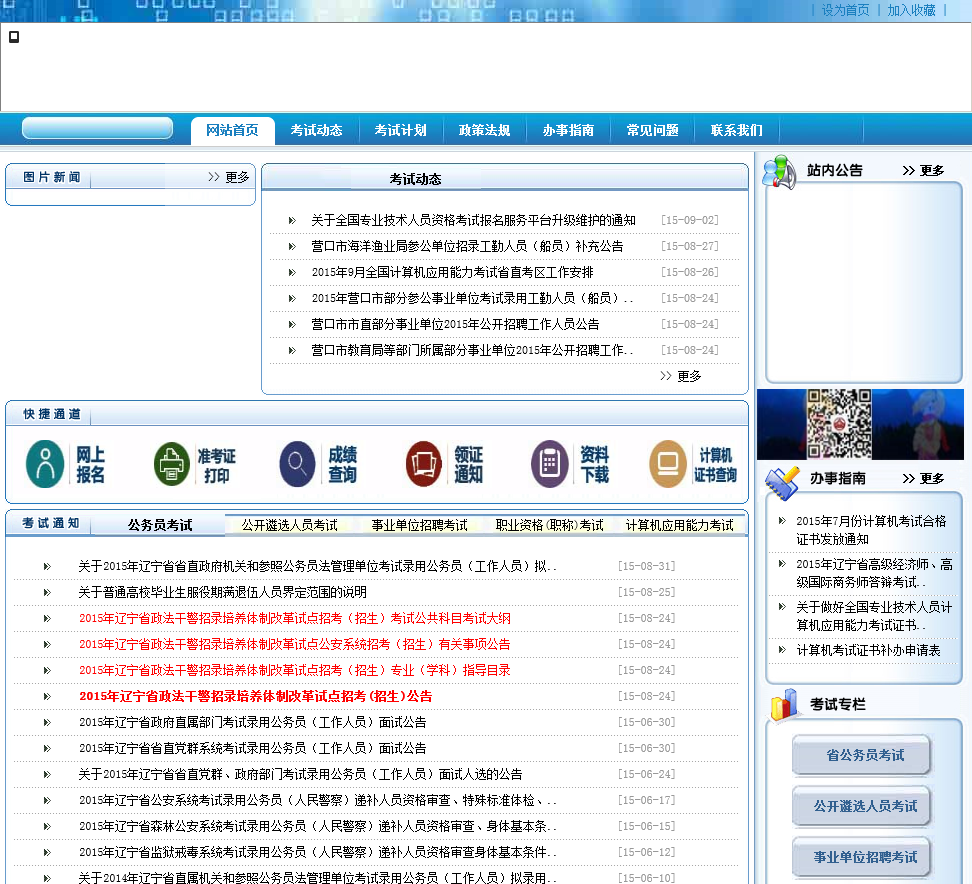The image size is (972, 884).
Task: Select the 事业单位招聘考试 tab
Action: [419, 525]
